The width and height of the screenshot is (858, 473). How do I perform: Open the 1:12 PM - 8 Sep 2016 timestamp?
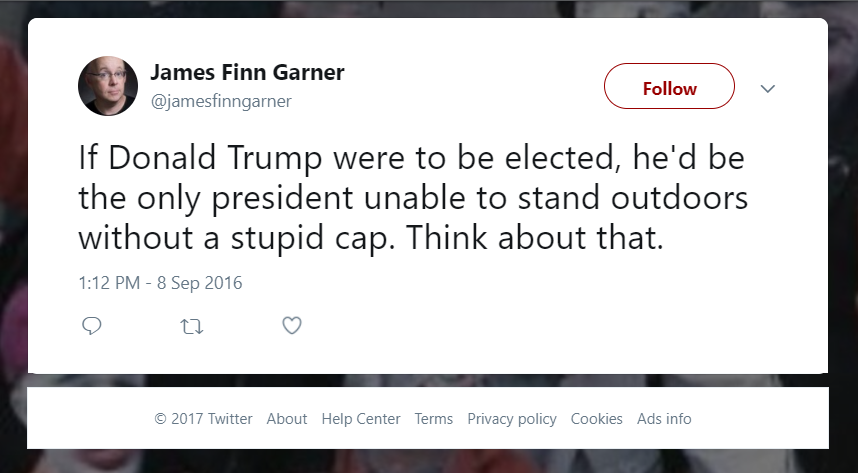pos(160,283)
